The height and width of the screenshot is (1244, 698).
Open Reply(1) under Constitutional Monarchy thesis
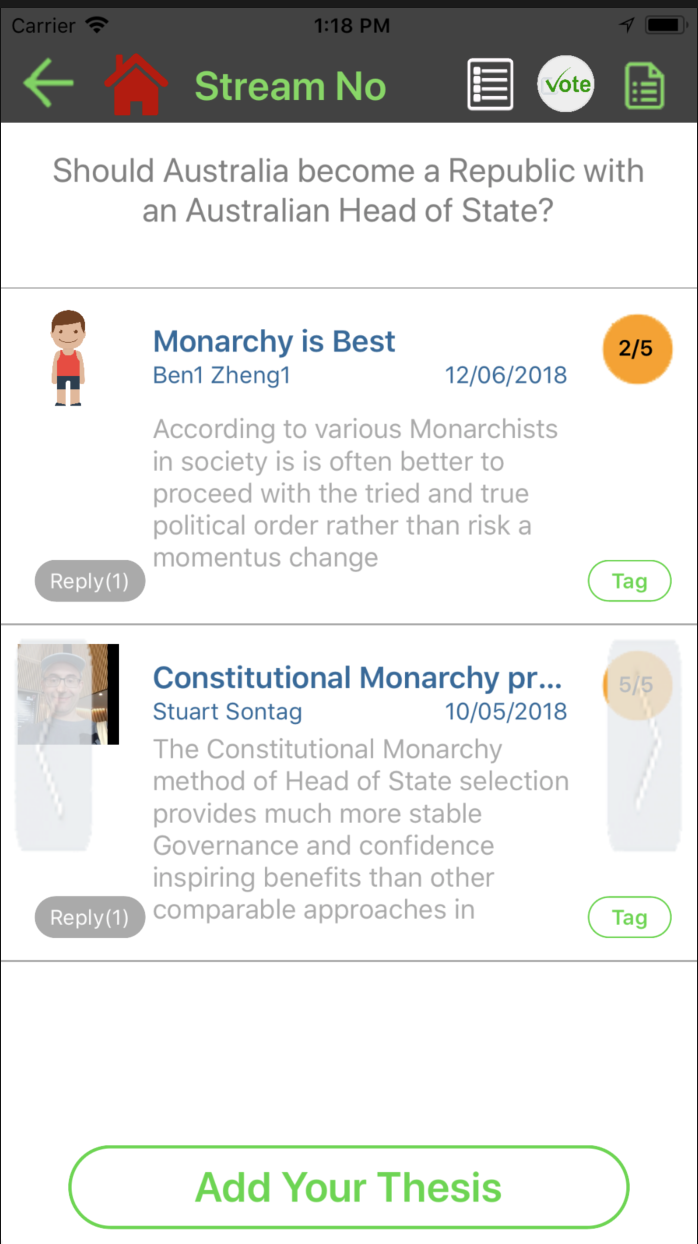pos(90,917)
